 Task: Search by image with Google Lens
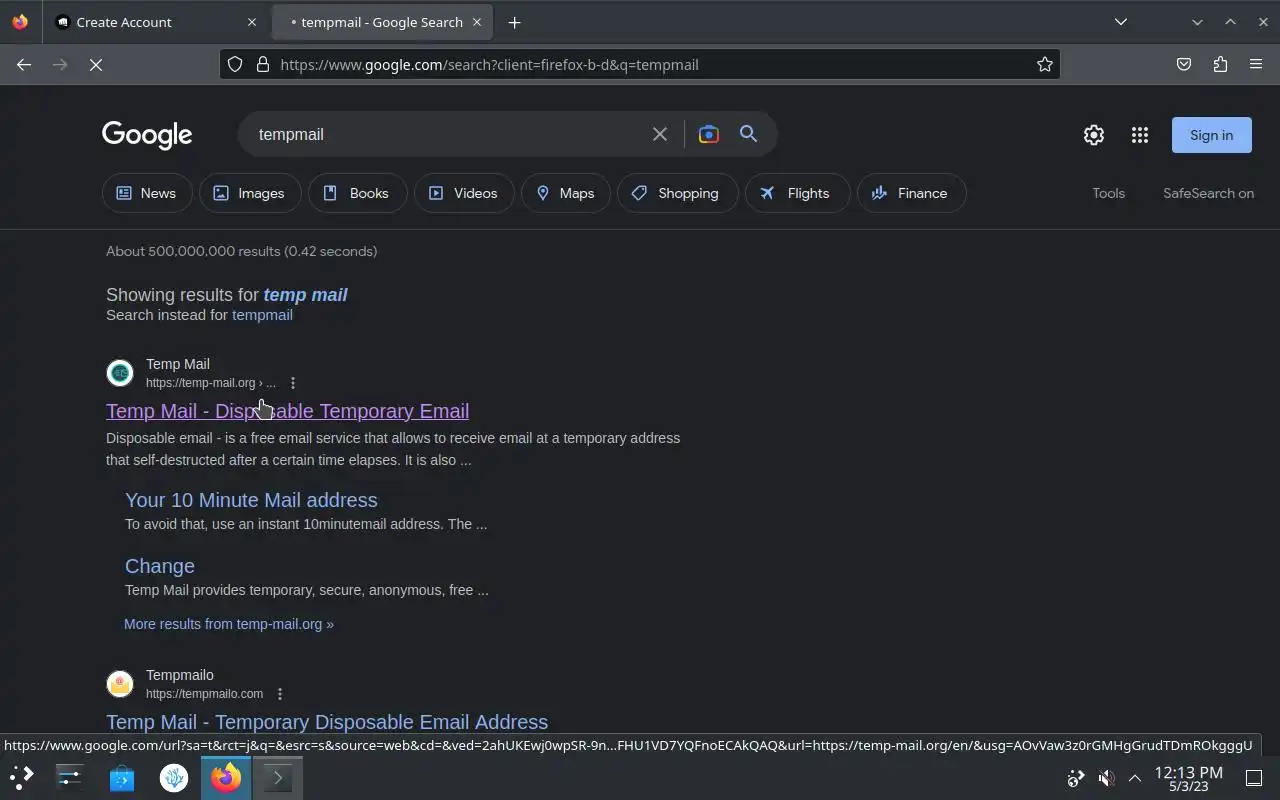[709, 134]
